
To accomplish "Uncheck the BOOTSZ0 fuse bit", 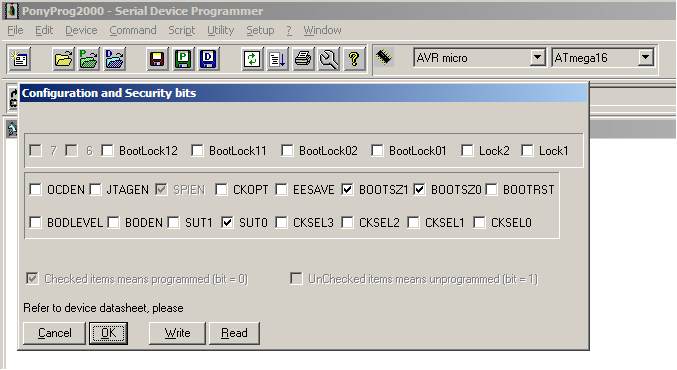I will (419, 189).
